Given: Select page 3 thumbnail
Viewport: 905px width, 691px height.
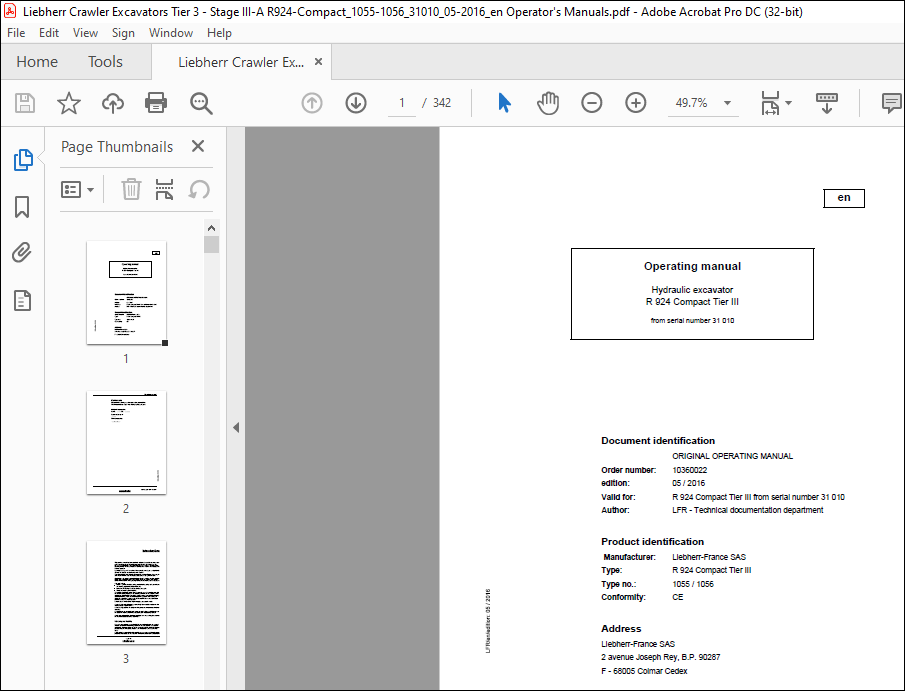Looking at the screenshot, I should coord(126,593).
